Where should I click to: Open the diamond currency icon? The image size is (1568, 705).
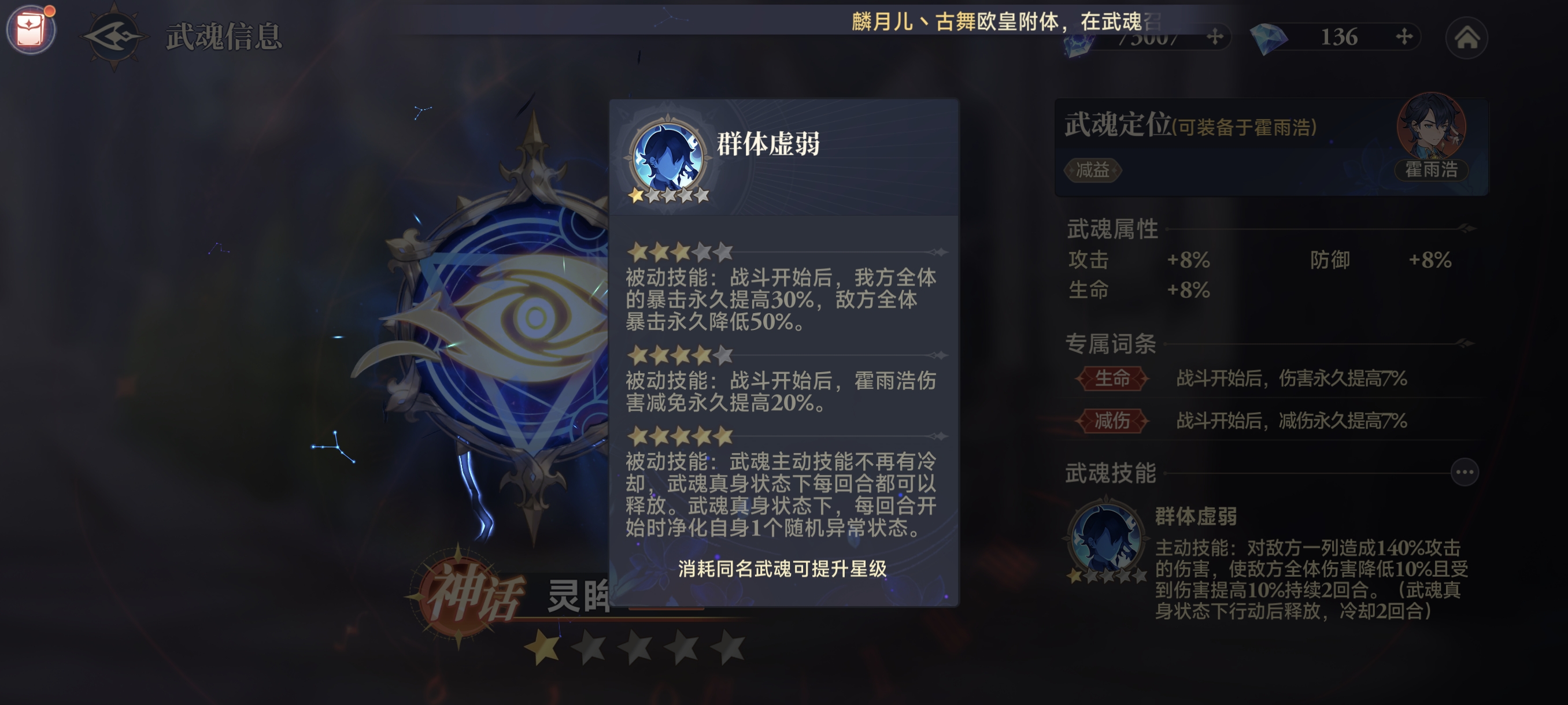click(1268, 38)
